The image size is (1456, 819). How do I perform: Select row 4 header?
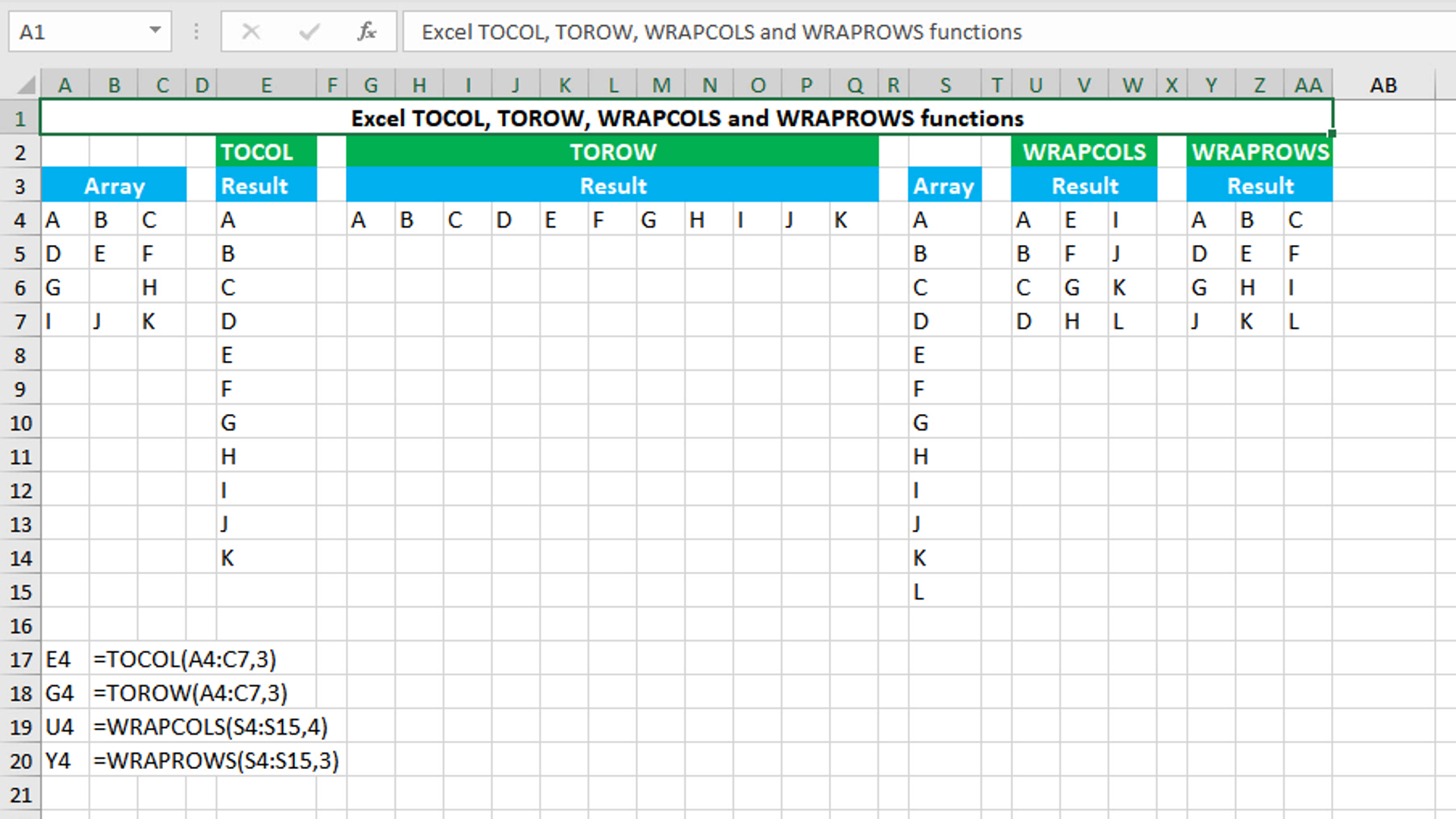pos(20,220)
